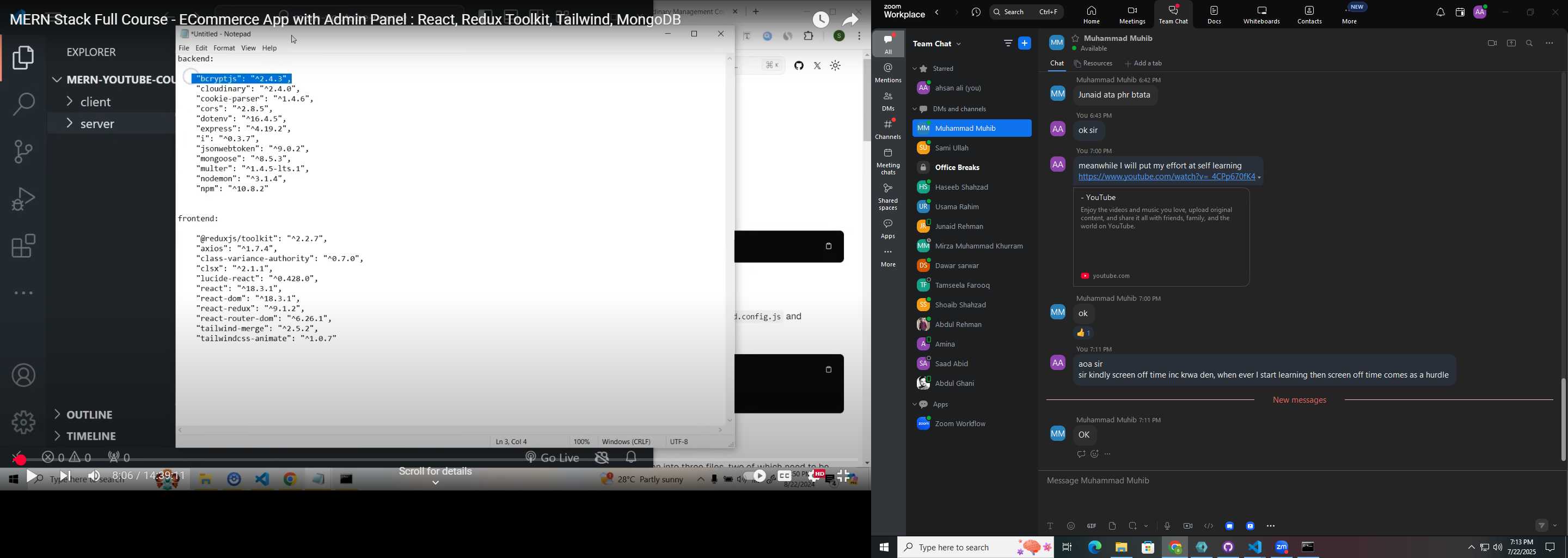
Task: Open the YouTube link in chat message
Action: [x=1166, y=177]
